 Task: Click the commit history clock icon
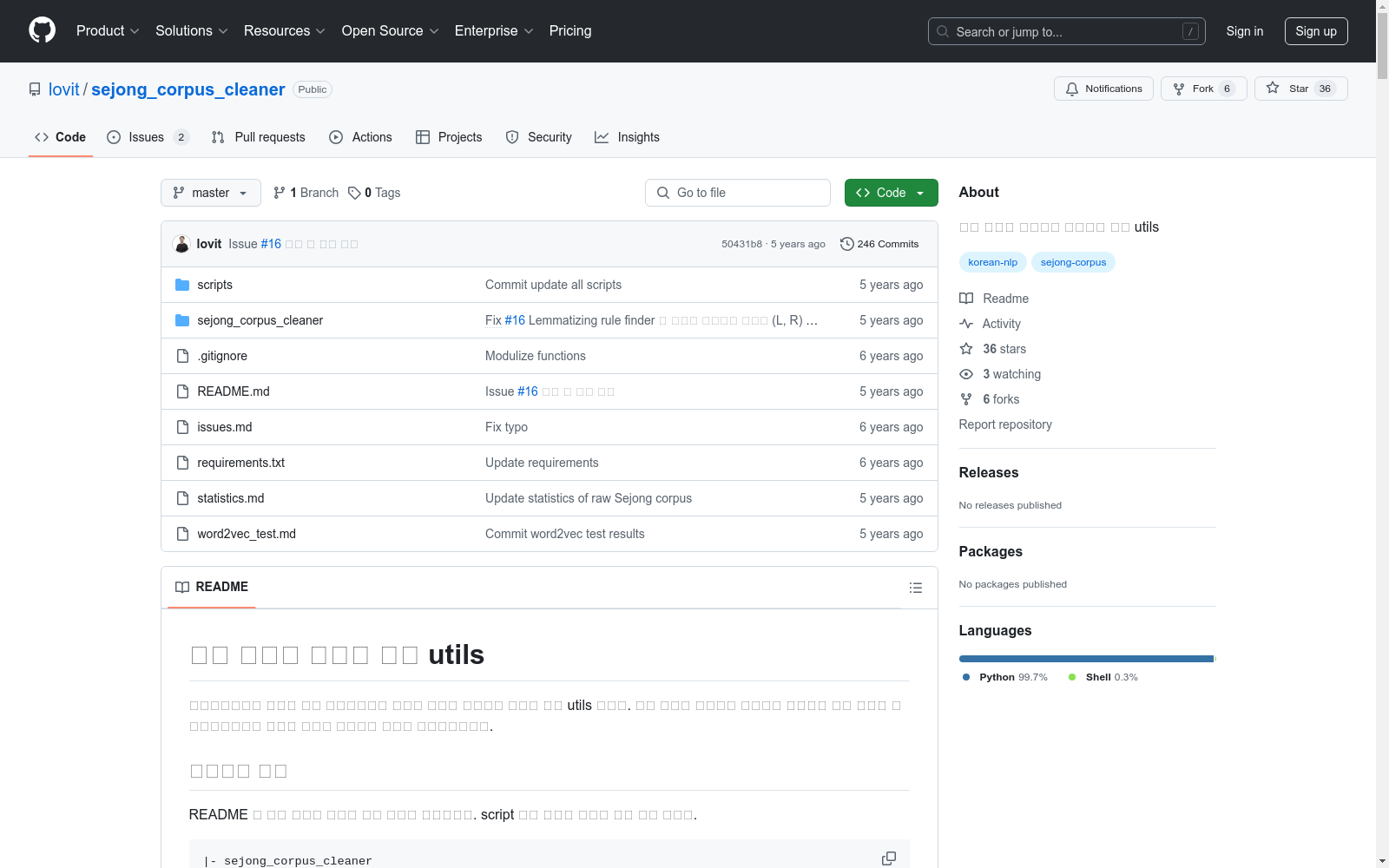click(x=847, y=244)
